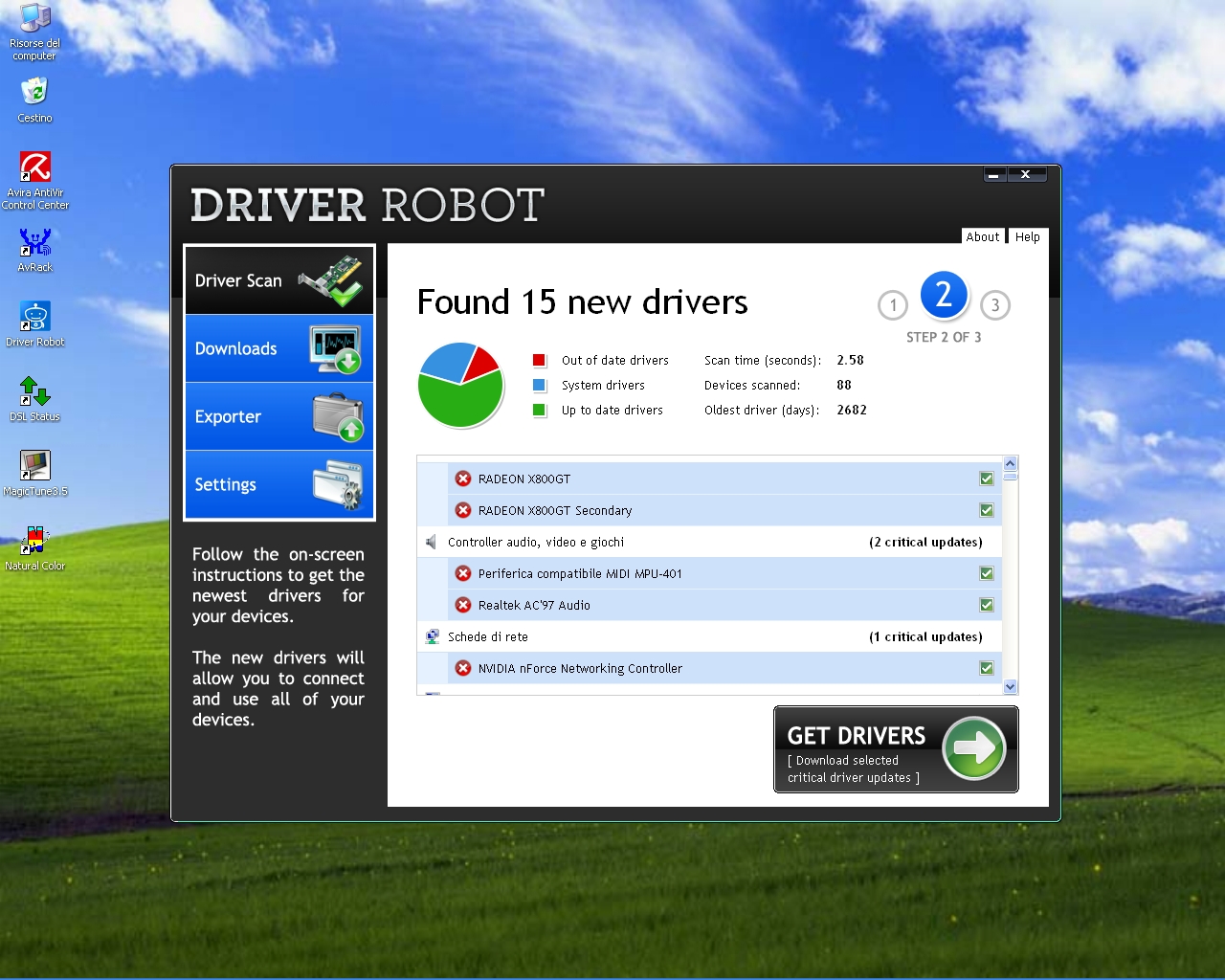Click red error icon for NVIDIA nForce
Viewport: 1225px width, 980px height.
click(463, 668)
